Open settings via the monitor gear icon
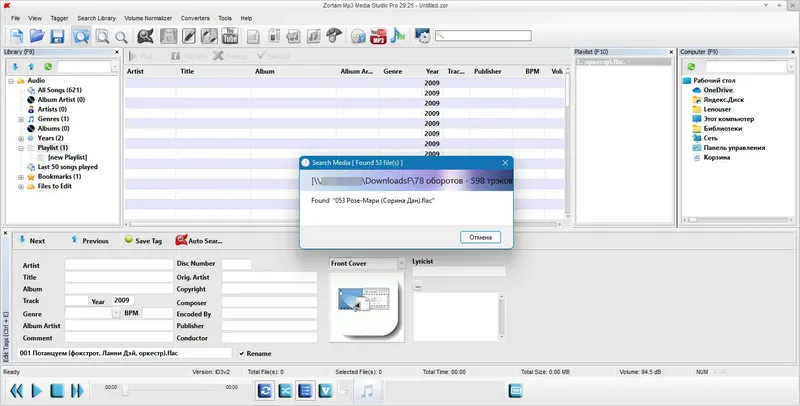 coord(422,36)
